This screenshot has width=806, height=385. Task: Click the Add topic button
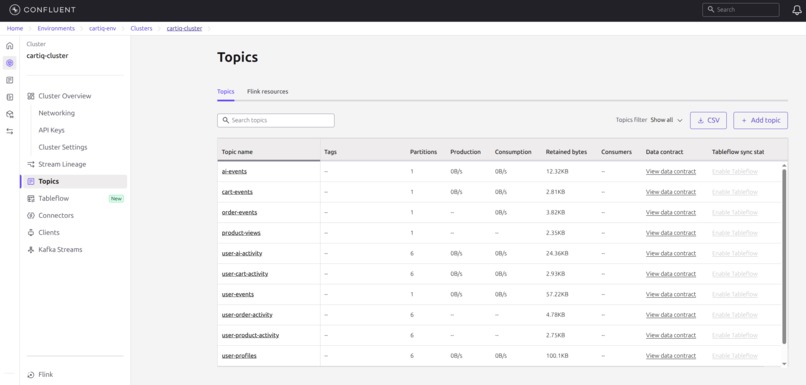(760, 120)
